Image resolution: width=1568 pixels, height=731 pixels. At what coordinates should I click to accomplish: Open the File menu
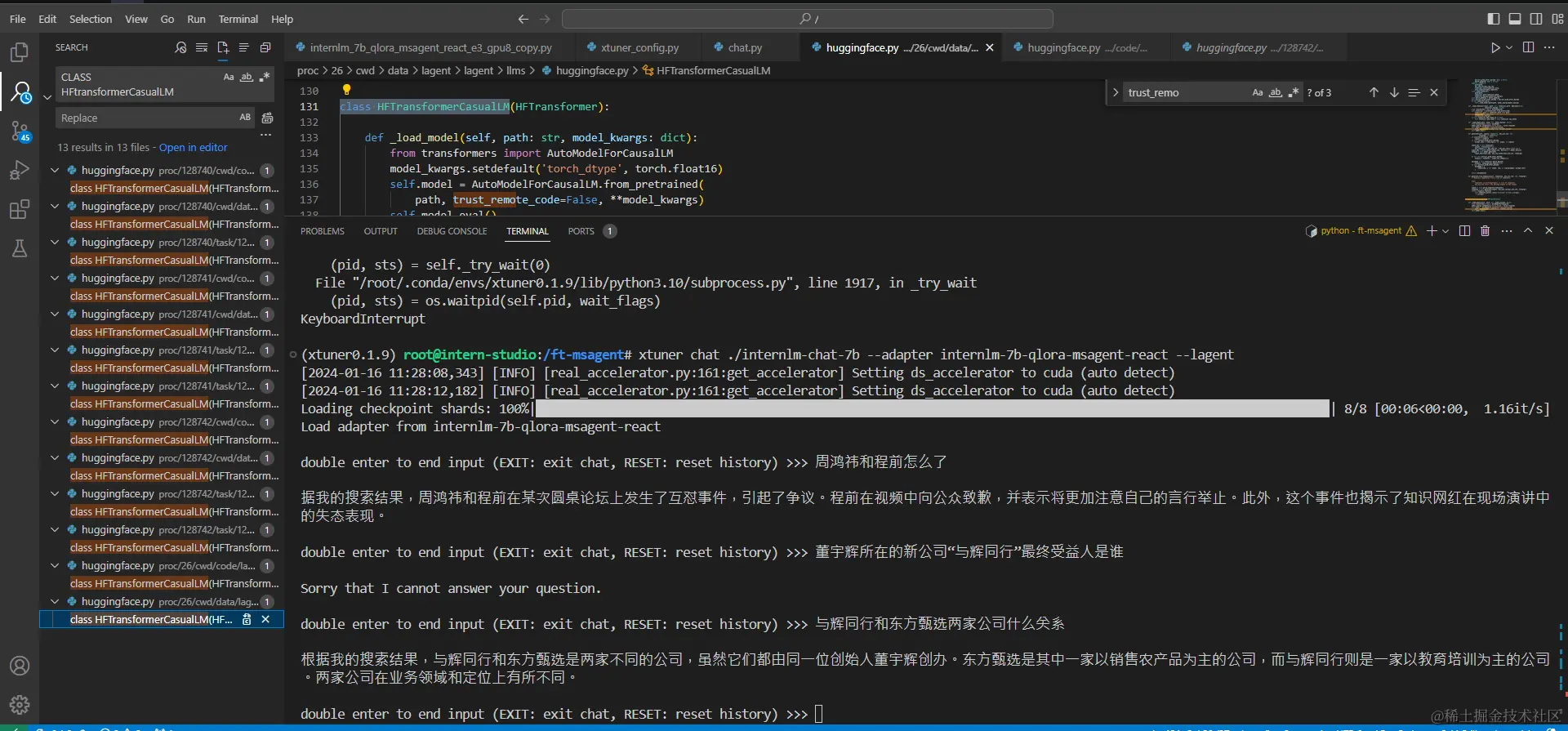[x=18, y=19]
